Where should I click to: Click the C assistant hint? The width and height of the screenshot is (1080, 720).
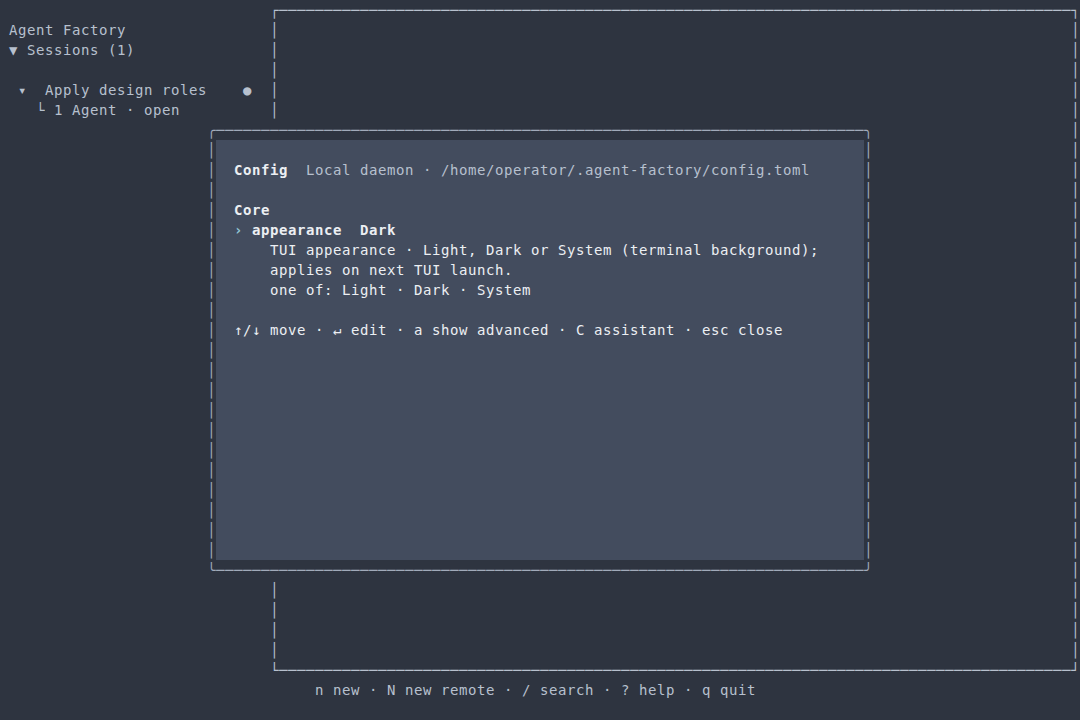tap(625, 330)
